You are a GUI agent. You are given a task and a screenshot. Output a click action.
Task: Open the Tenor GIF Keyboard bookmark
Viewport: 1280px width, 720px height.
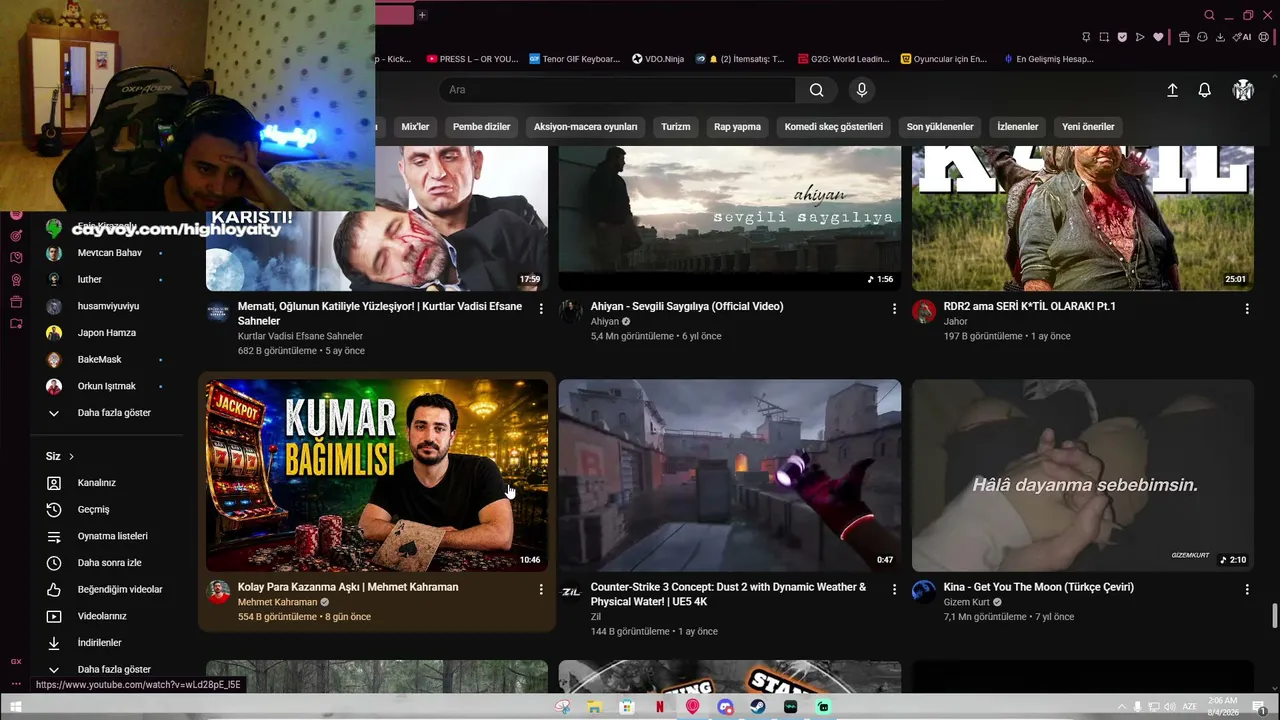coord(575,59)
